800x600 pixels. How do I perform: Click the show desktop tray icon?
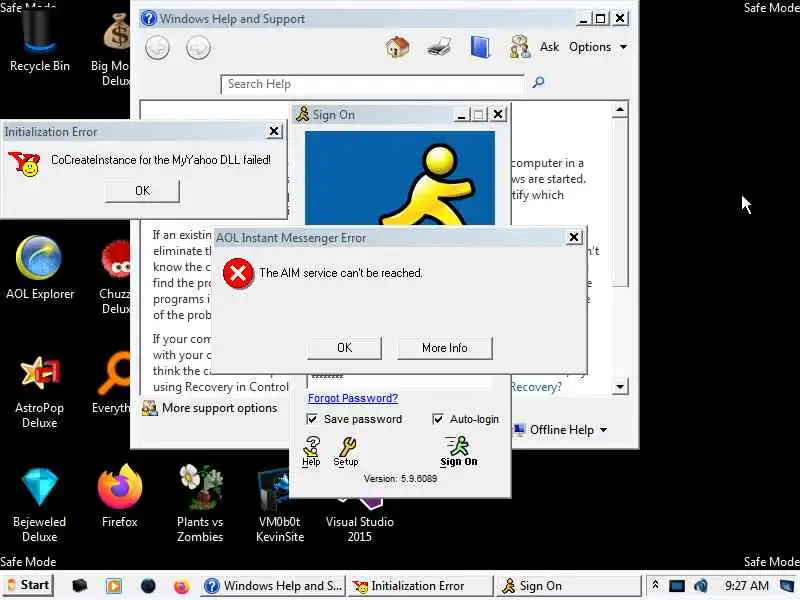(x=787, y=585)
